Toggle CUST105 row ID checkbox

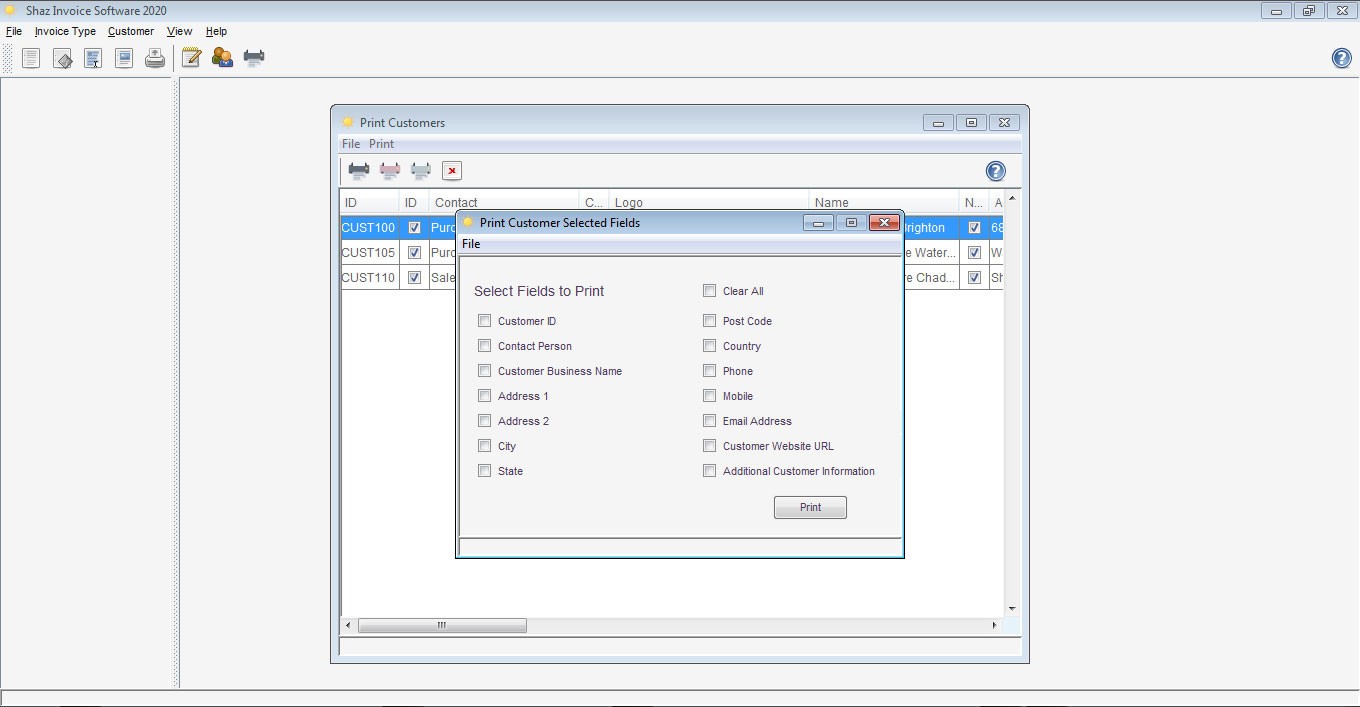coord(414,253)
